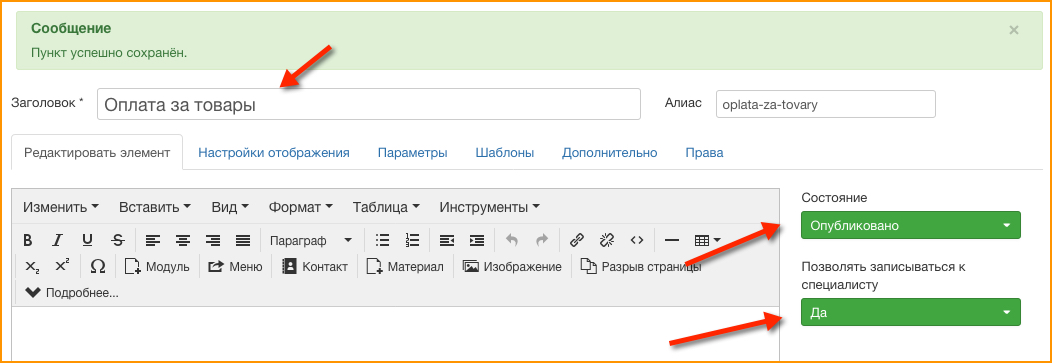Open the Таблица editor menu
This screenshot has width=1052, height=363.
point(386,207)
